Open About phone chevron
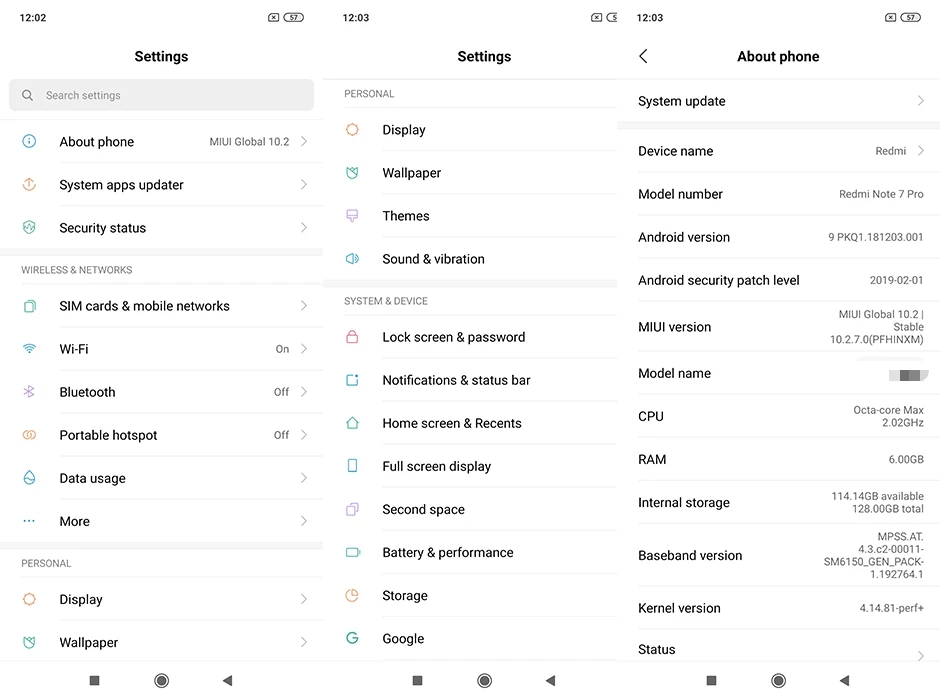The image size is (940, 700). 304,141
